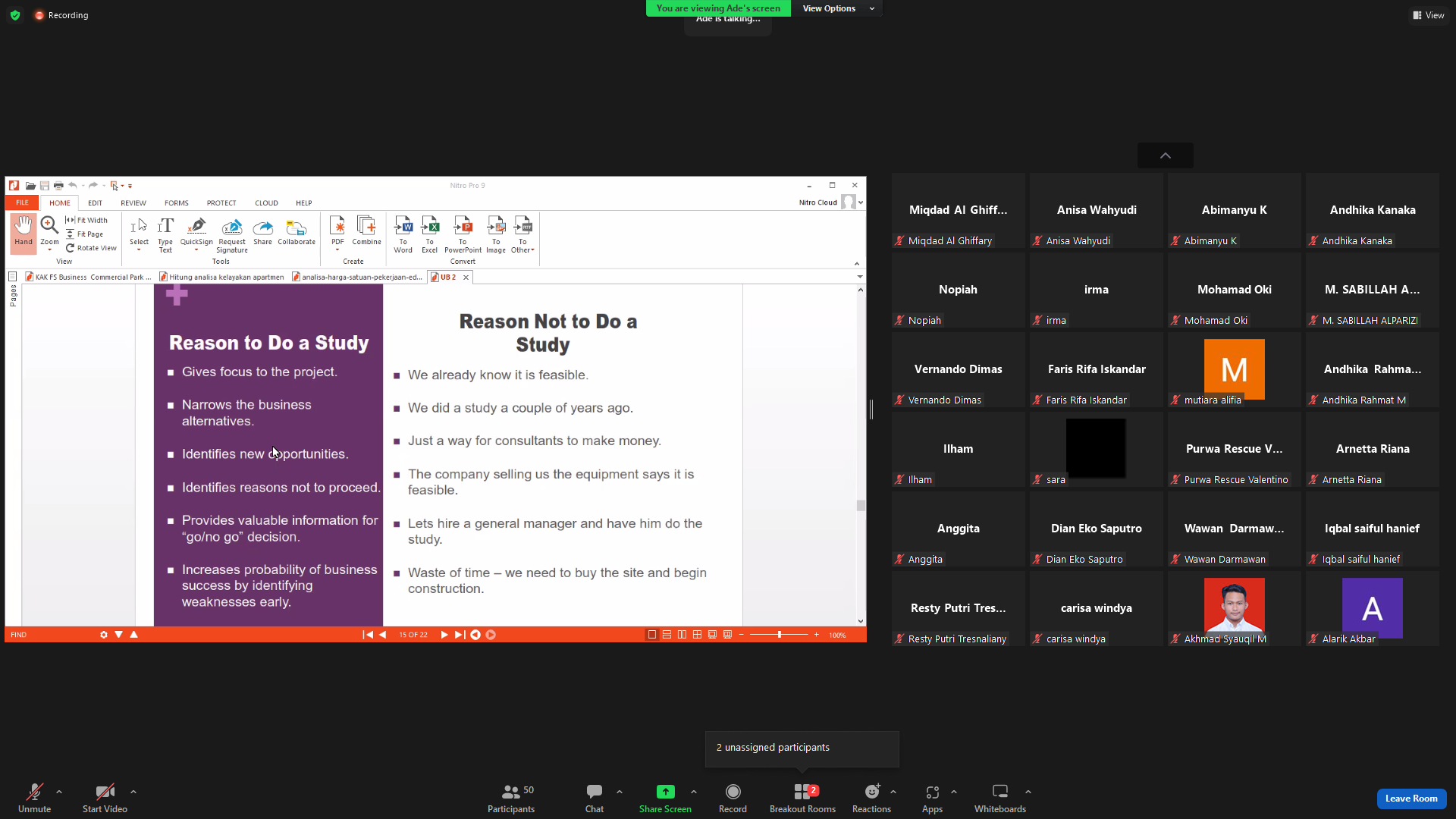The width and height of the screenshot is (1456, 819).
Task: Click the PDF create icon
Action: (337, 232)
